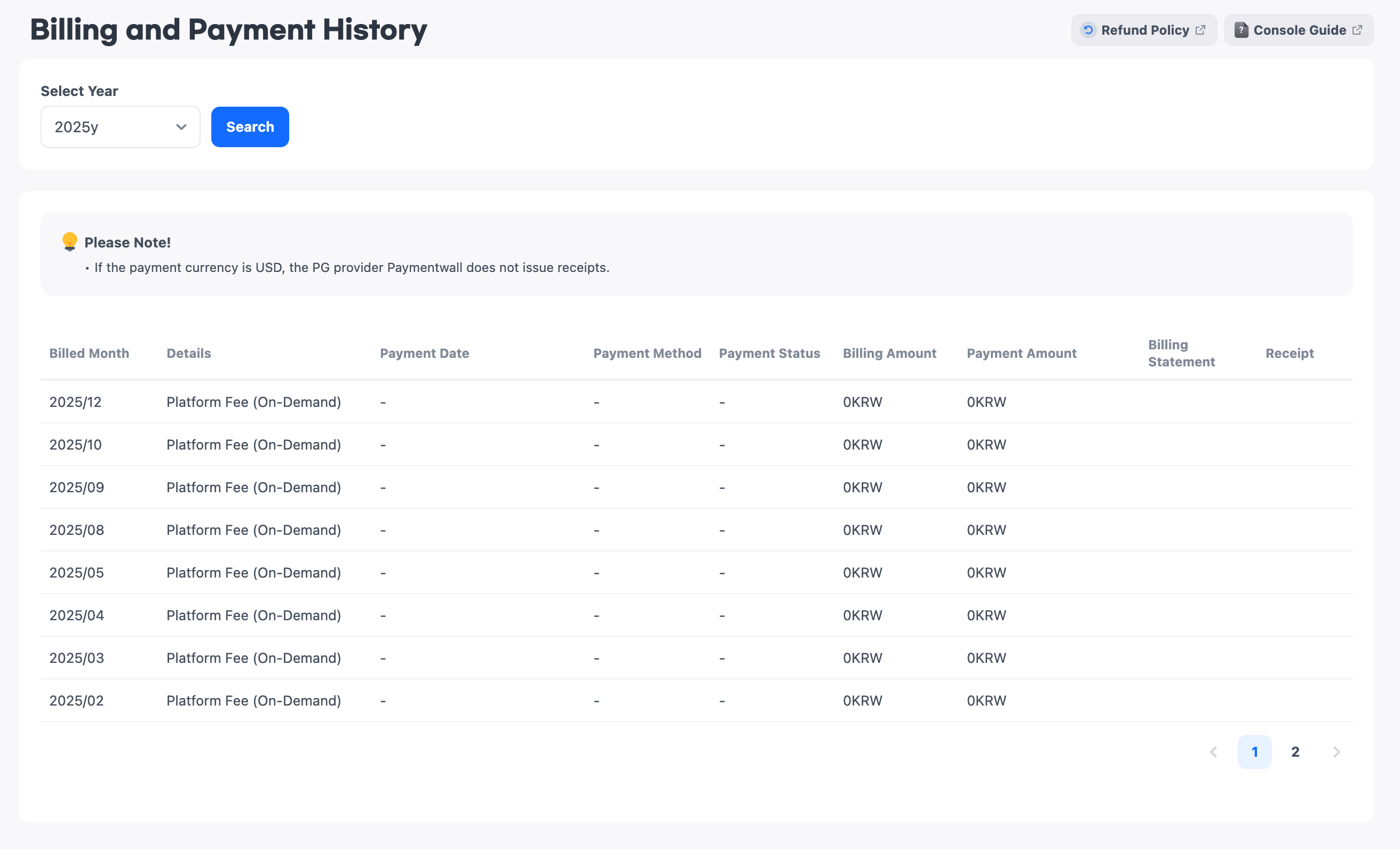Open the Refund Policy link

[1144, 30]
